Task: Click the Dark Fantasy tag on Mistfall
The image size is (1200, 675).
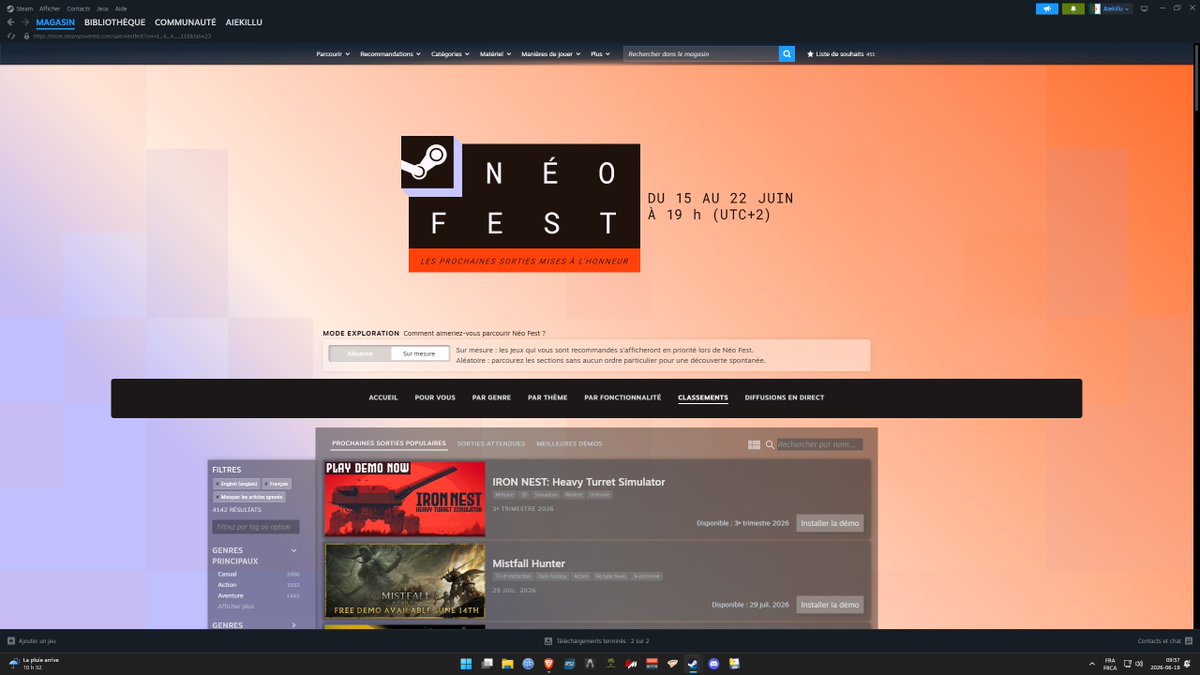Action: click(552, 577)
